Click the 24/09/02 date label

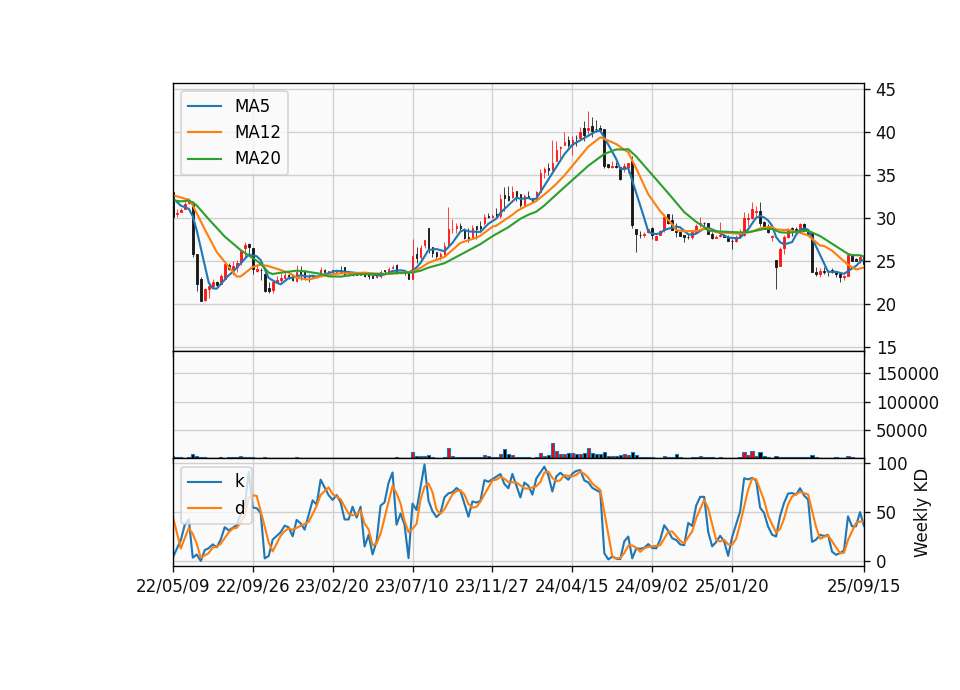pos(651,586)
